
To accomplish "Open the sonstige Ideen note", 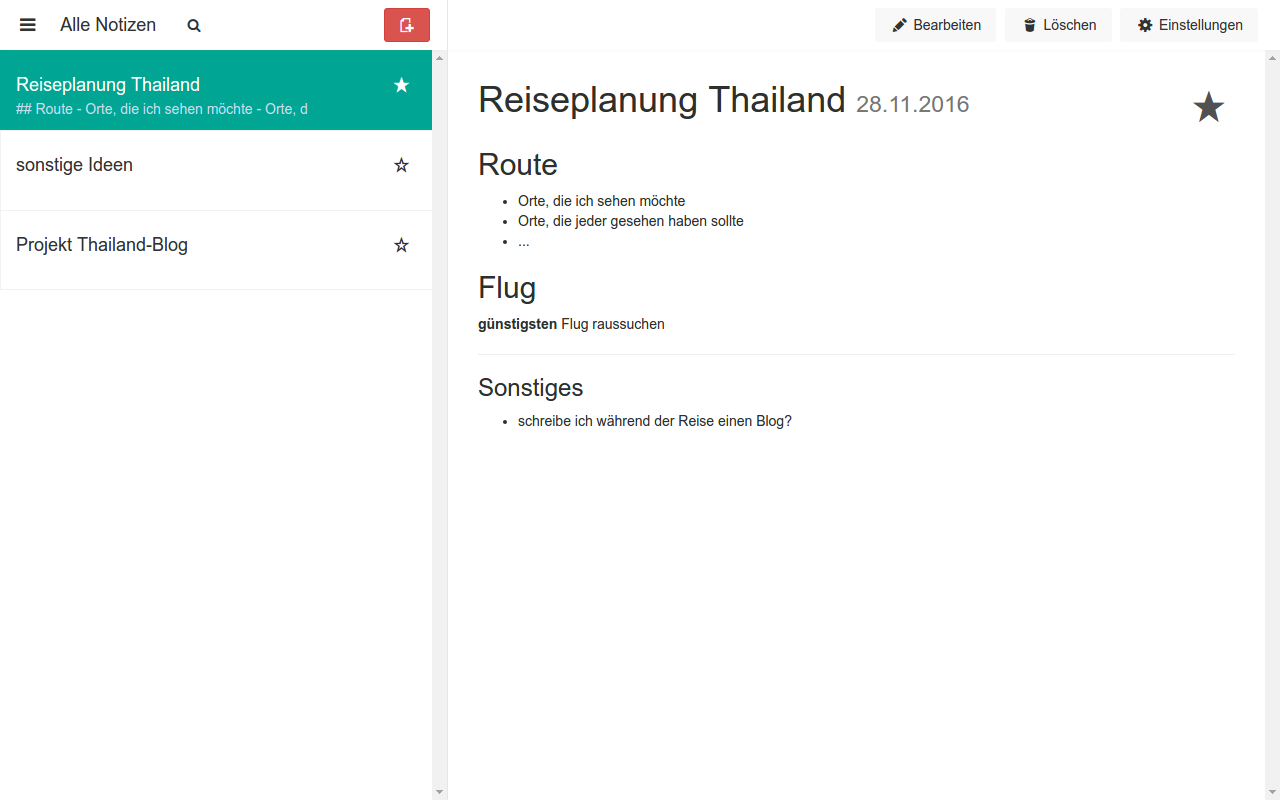I will tap(216, 170).
